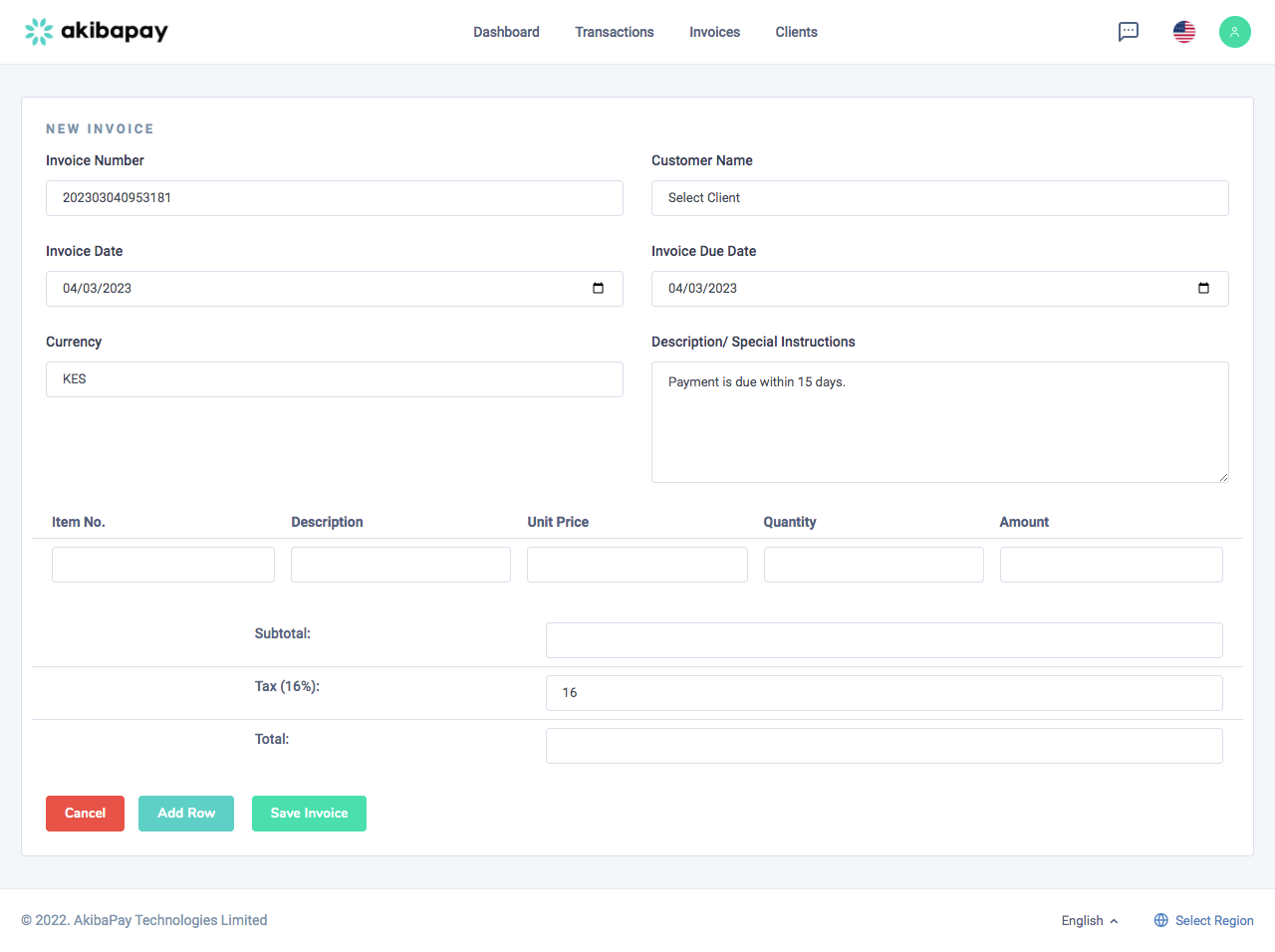
Task: Open the Invoice Due Date calendar icon
Action: [1204, 289]
